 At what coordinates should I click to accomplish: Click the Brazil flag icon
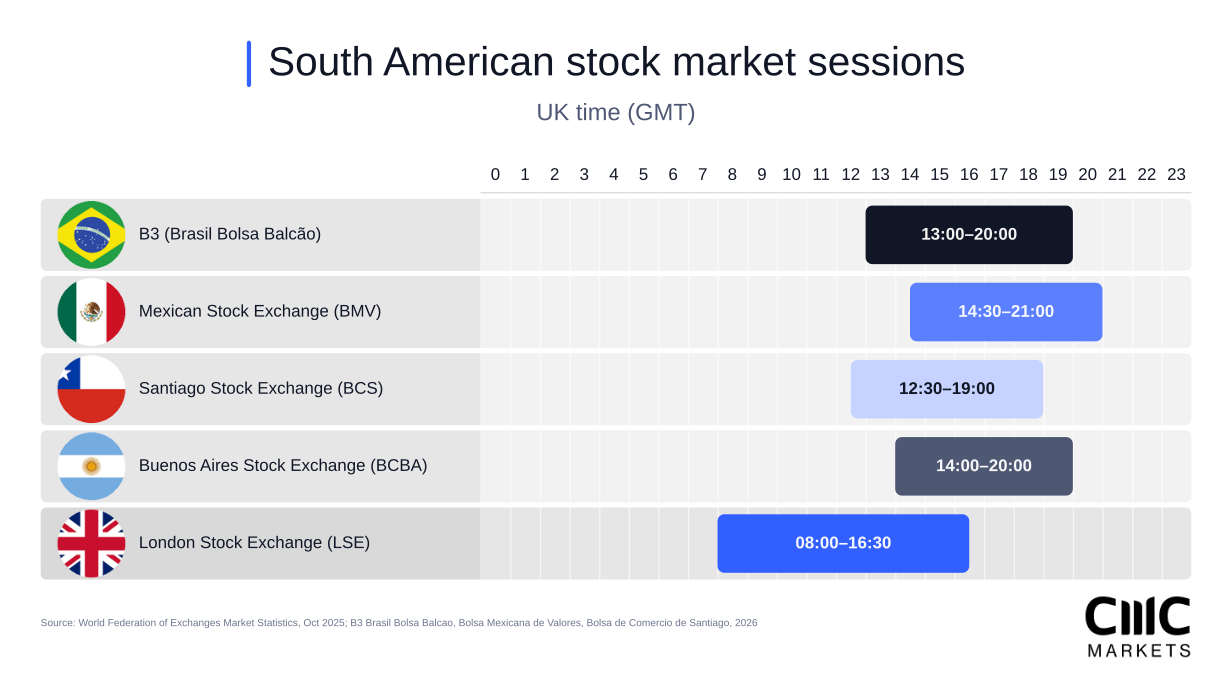point(91,235)
